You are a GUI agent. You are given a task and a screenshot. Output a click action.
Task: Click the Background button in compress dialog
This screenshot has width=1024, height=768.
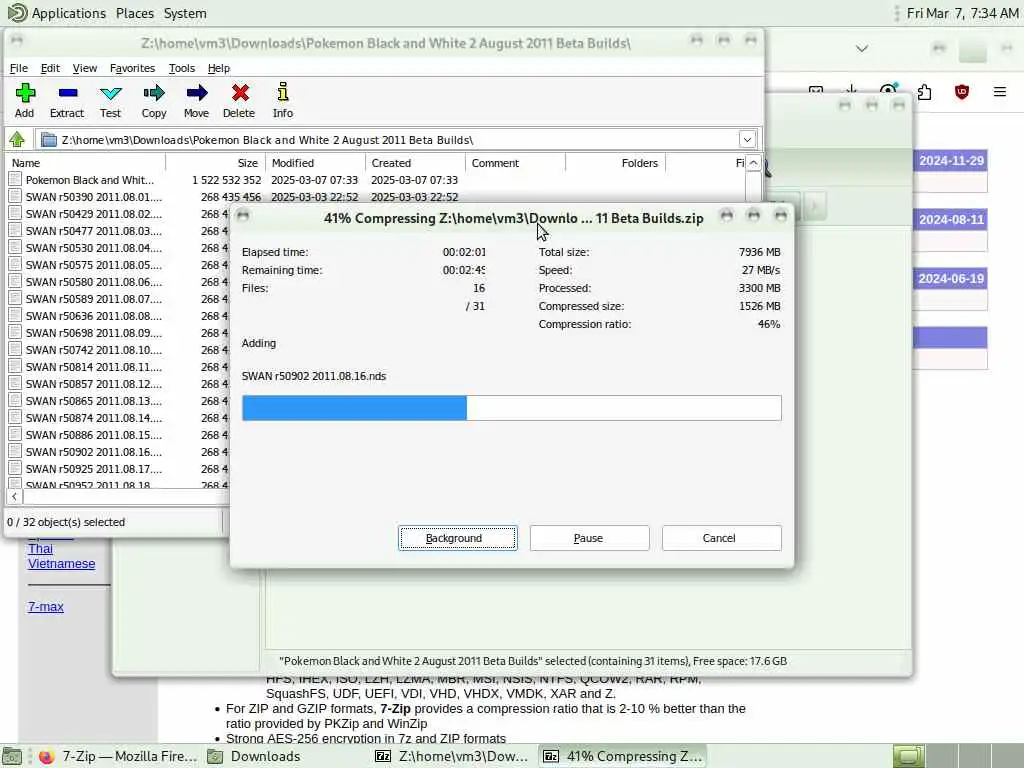click(458, 538)
